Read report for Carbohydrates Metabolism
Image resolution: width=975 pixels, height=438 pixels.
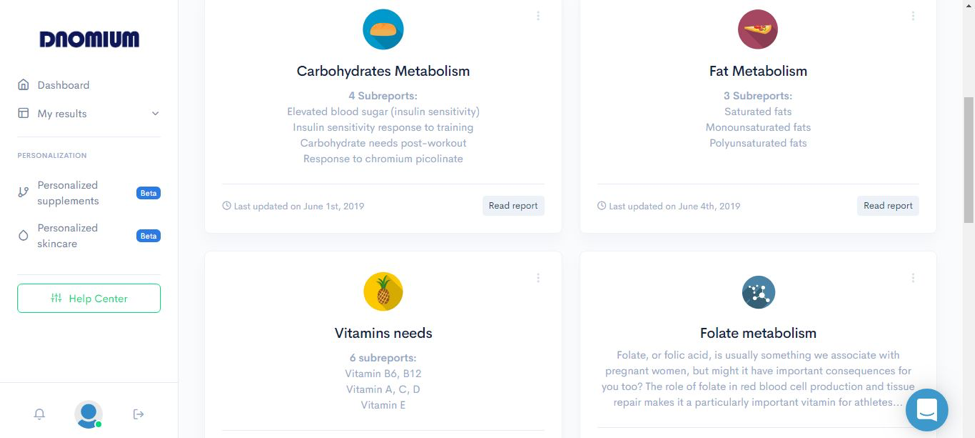[x=513, y=206]
